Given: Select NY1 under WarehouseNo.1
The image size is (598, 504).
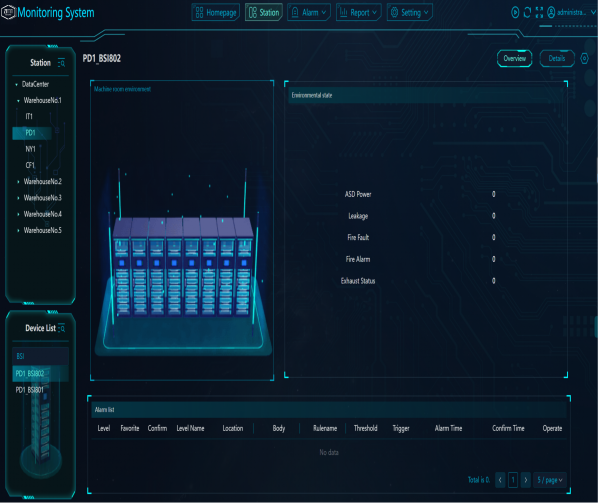Looking at the screenshot, I should pos(30,149).
